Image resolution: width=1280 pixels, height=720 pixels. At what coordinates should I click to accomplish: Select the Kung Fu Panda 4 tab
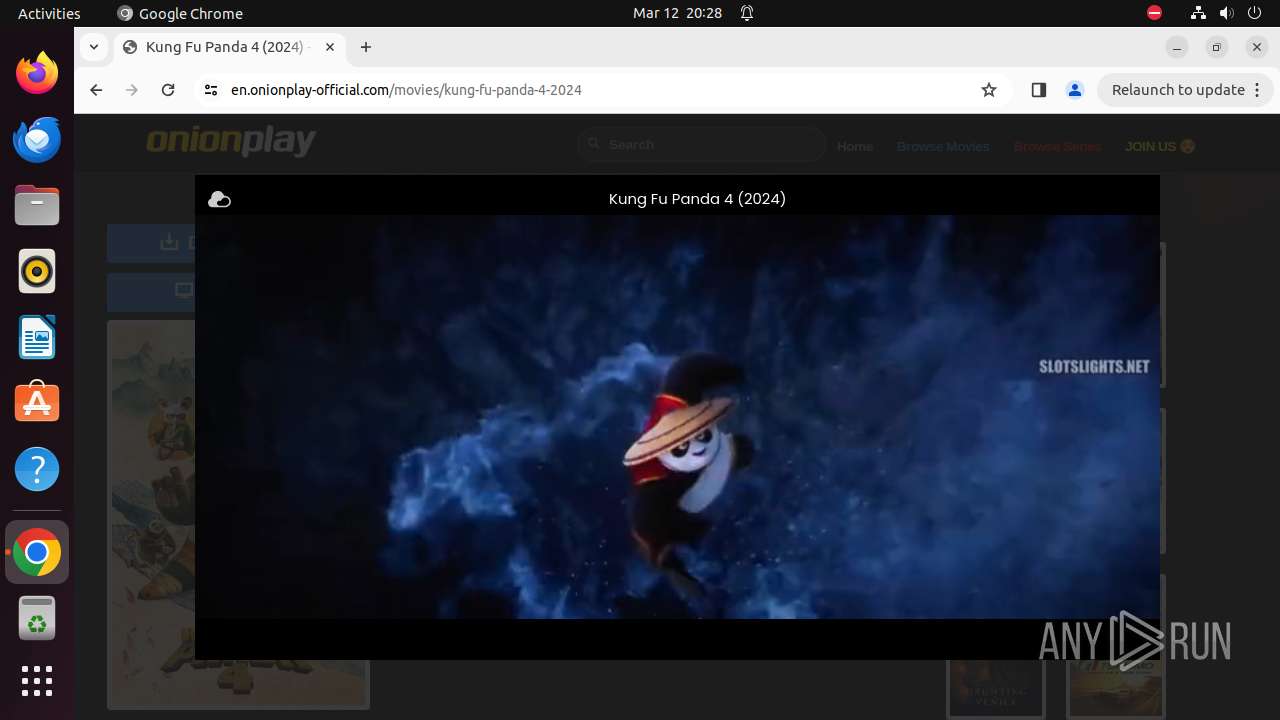(x=230, y=47)
